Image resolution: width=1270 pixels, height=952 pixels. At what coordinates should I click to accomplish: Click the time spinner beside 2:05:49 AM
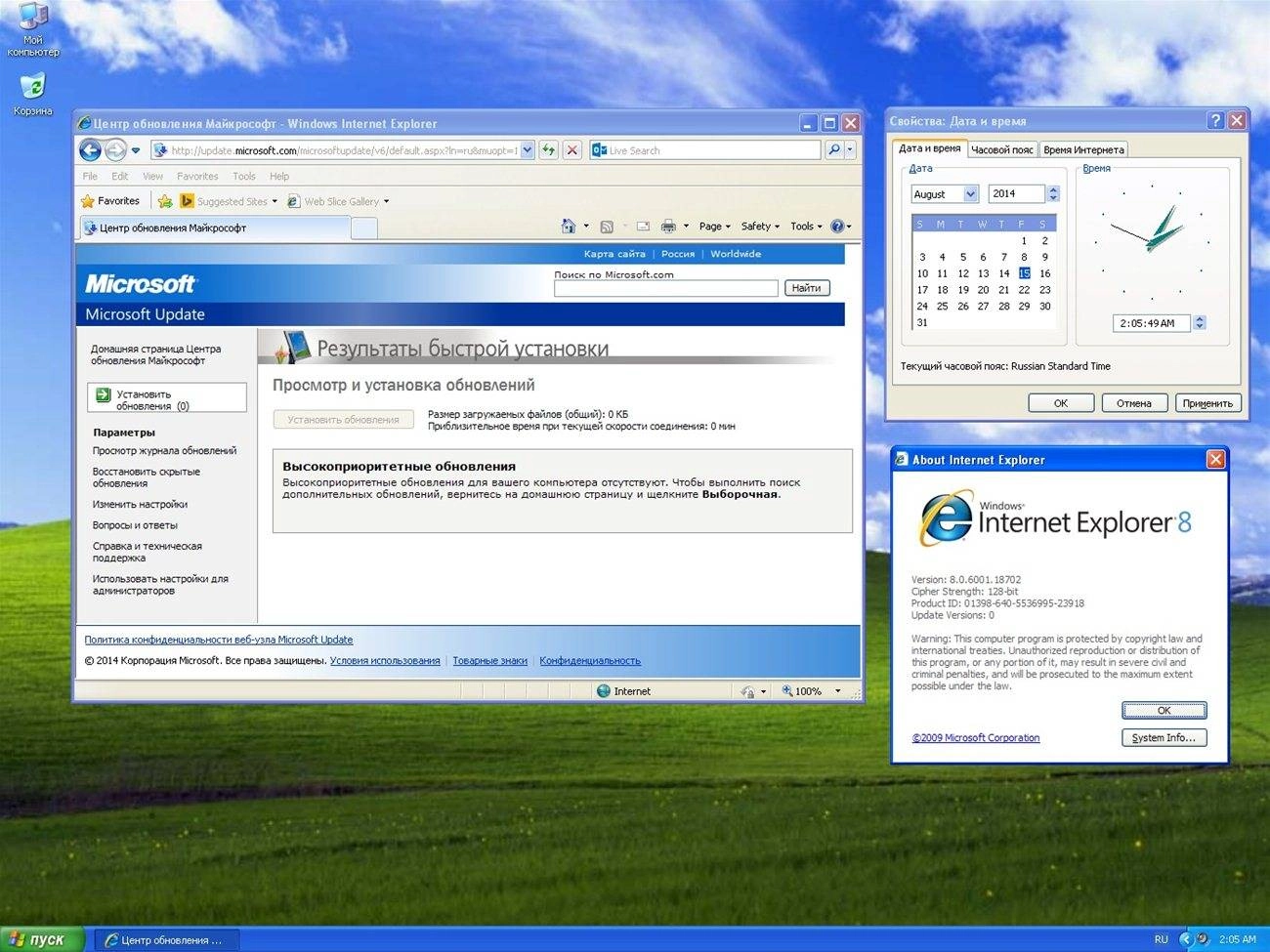click(1200, 323)
